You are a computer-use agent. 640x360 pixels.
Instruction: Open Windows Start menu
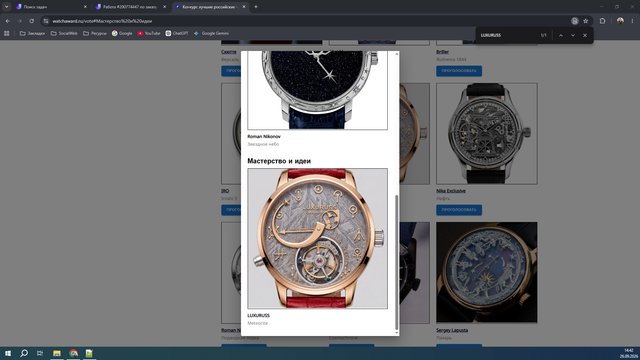coord(8,353)
